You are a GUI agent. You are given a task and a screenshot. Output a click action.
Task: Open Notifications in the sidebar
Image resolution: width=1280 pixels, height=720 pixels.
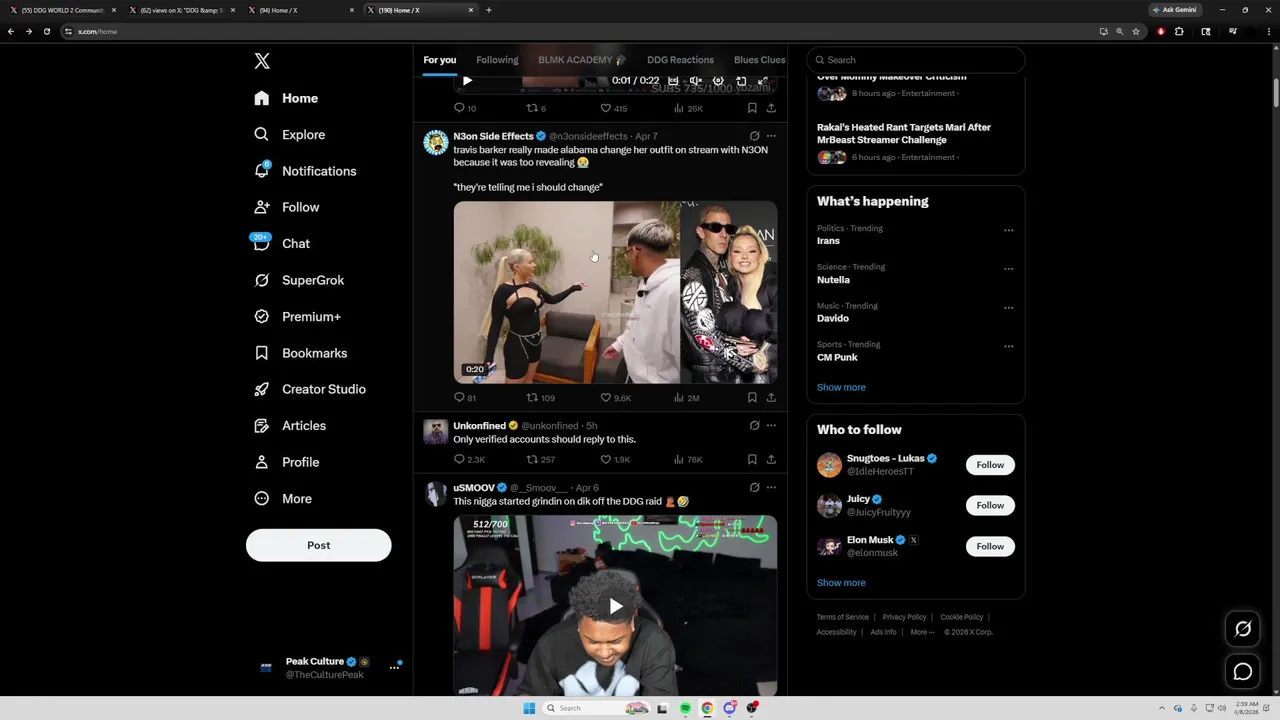point(305,171)
